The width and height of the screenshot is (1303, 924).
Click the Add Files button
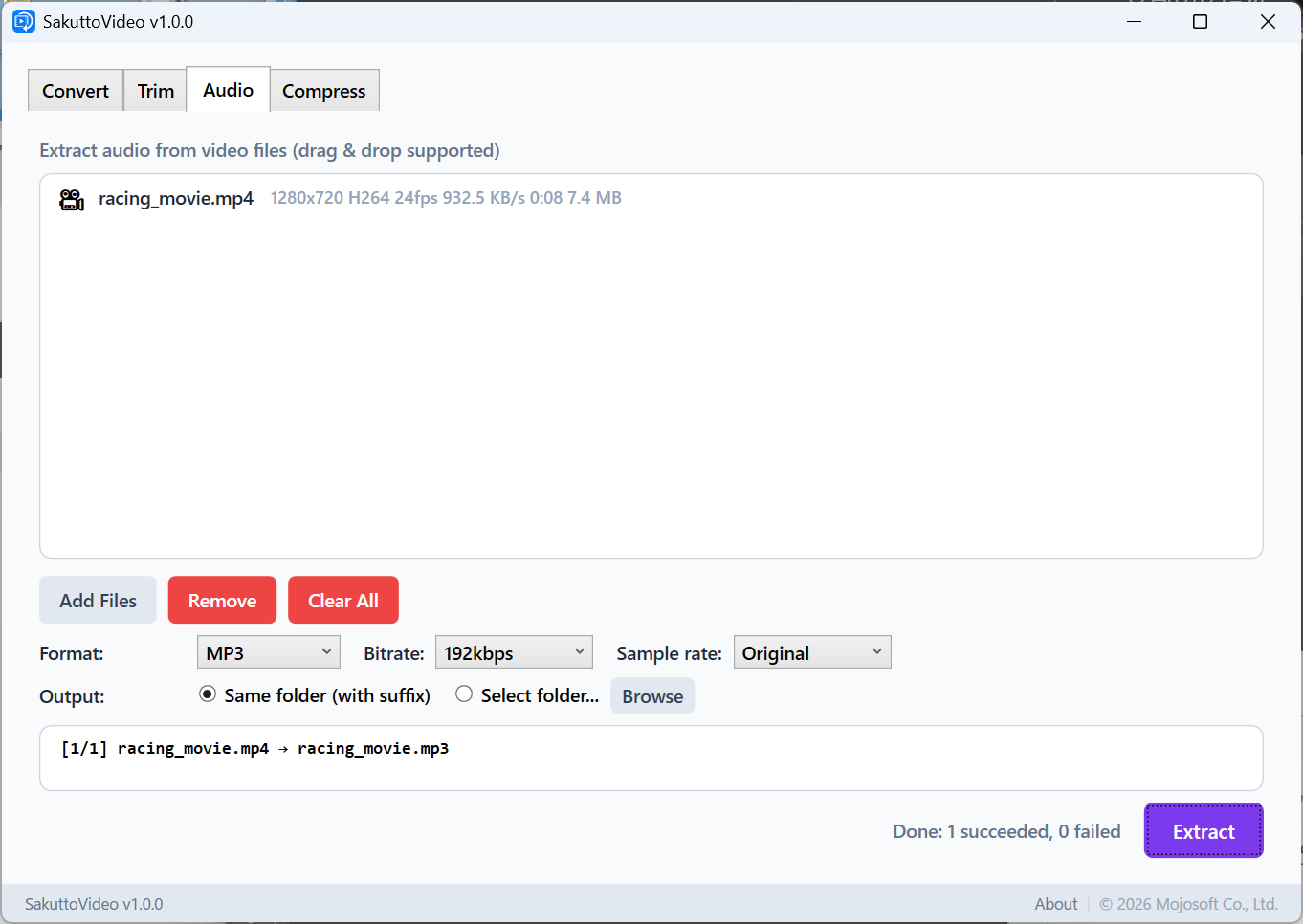click(x=98, y=601)
